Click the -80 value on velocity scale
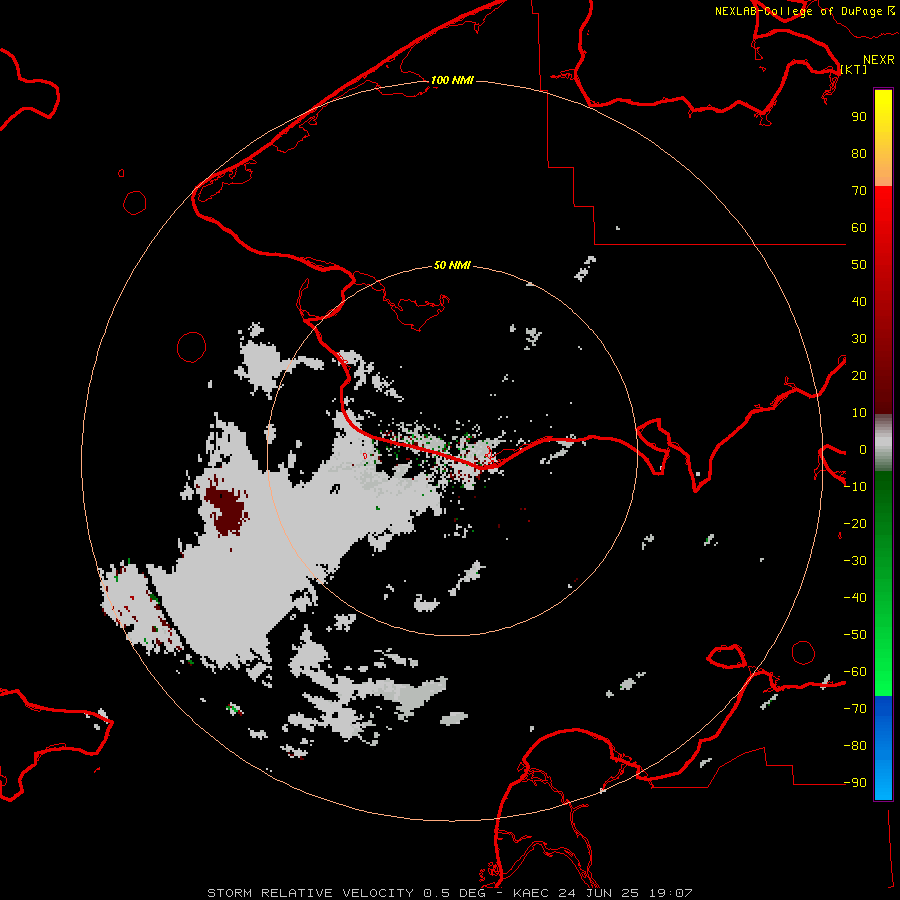 pyautogui.click(x=855, y=746)
